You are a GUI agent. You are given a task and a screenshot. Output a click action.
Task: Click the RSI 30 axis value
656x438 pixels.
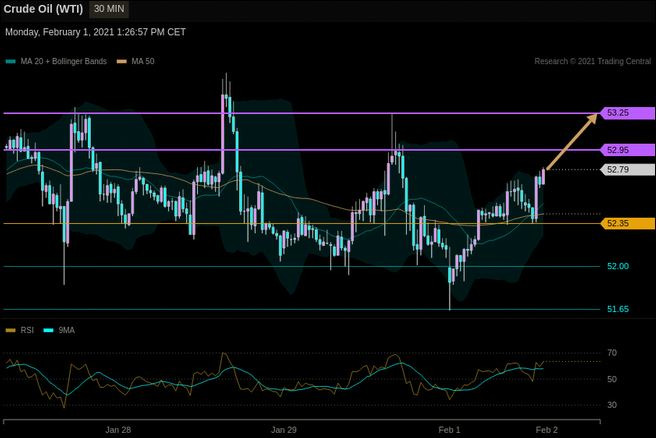pyautogui.click(x=612, y=405)
